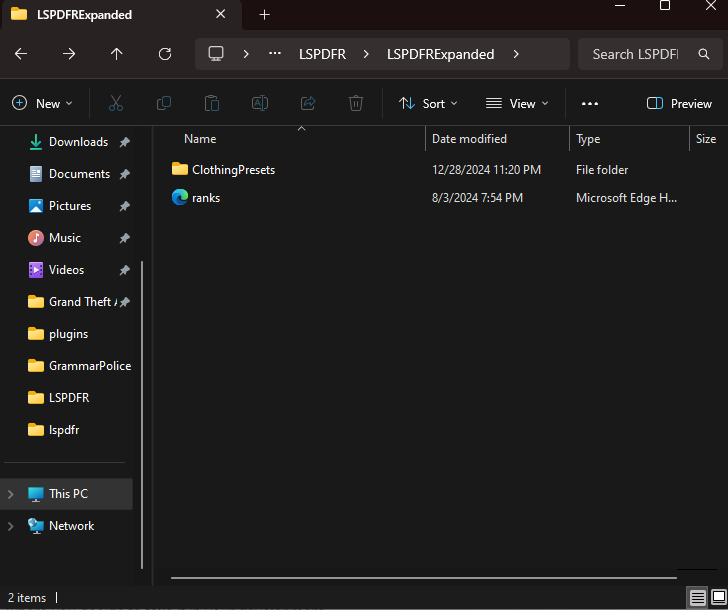Click the Copy icon
The width and height of the screenshot is (728, 610).
pyautogui.click(x=164, y=103)
